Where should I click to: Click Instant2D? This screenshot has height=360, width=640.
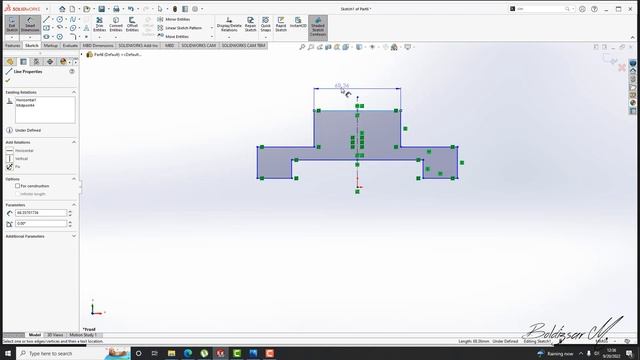(x=298, y=22)
